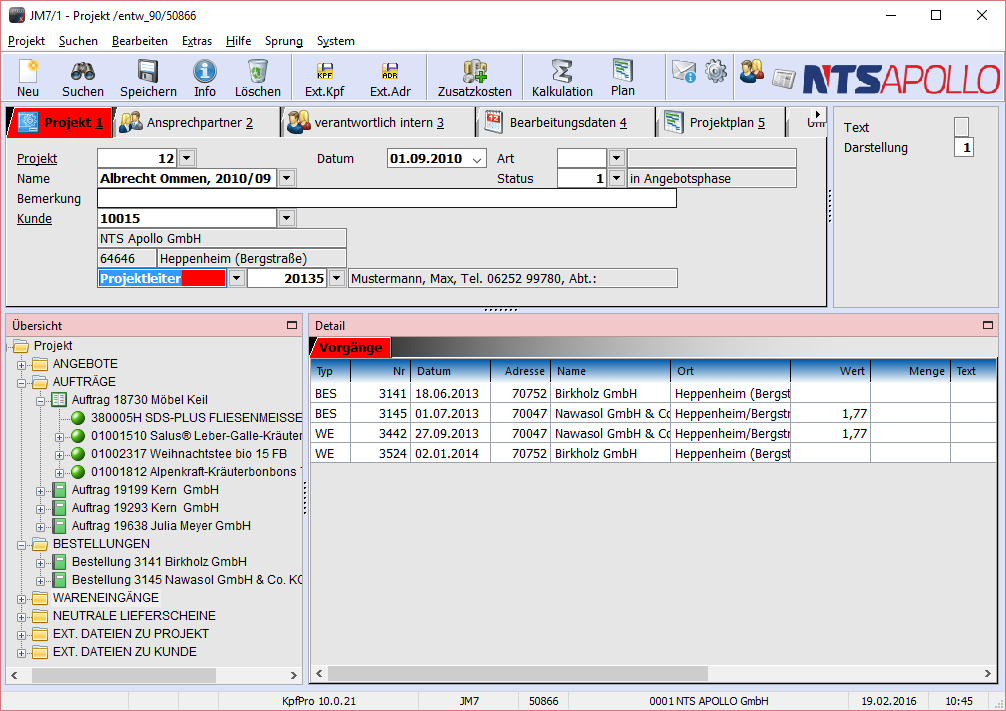The image size is (1006, 711).
Task: Toggle the Text checkbox
Action: coord(961,127)
